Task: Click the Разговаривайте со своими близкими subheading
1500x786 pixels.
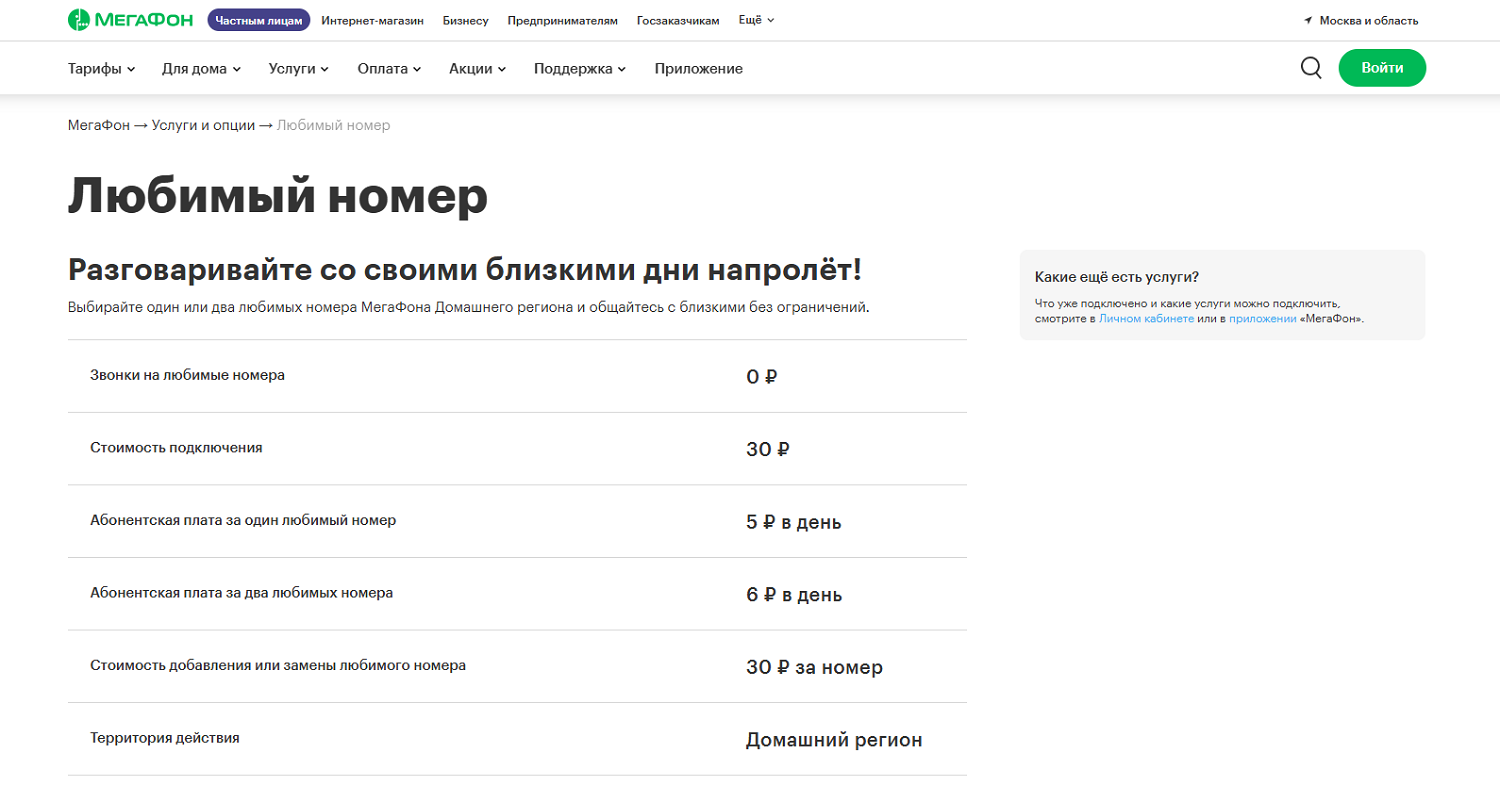Action: point(465,270)
